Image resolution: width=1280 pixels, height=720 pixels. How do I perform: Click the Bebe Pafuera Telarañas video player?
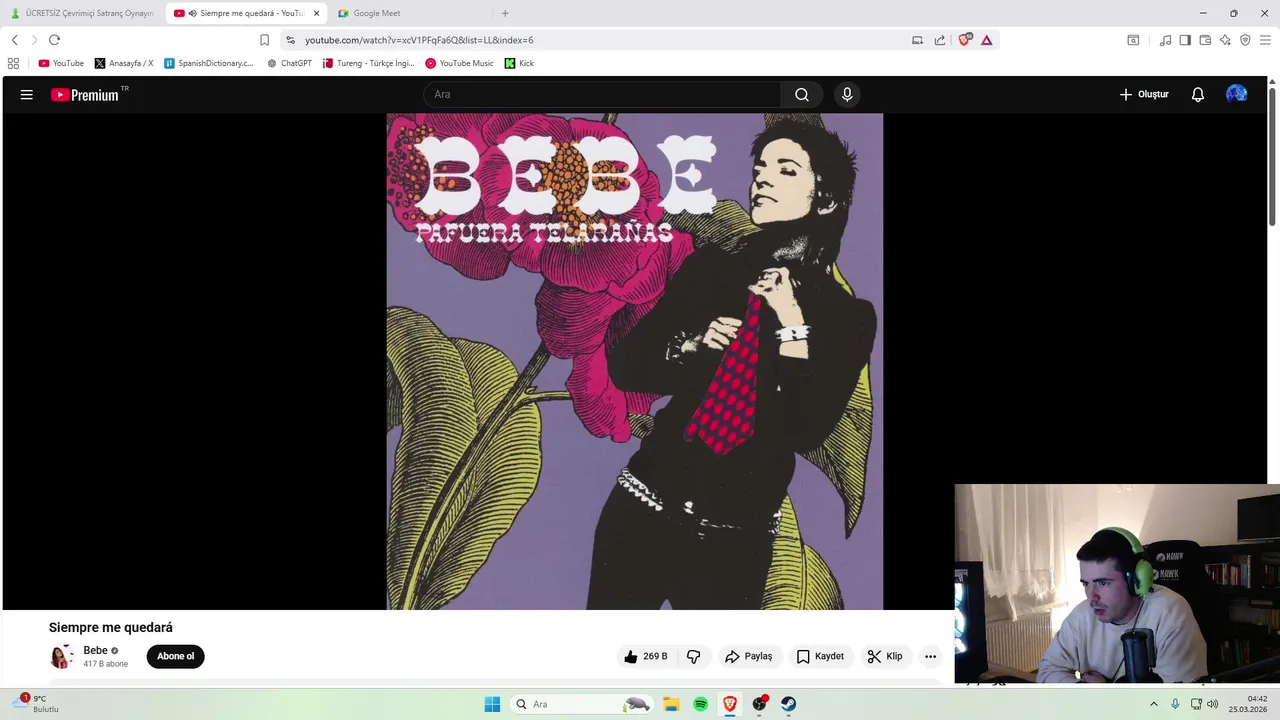pyautogui.click(x=635, y=361)
